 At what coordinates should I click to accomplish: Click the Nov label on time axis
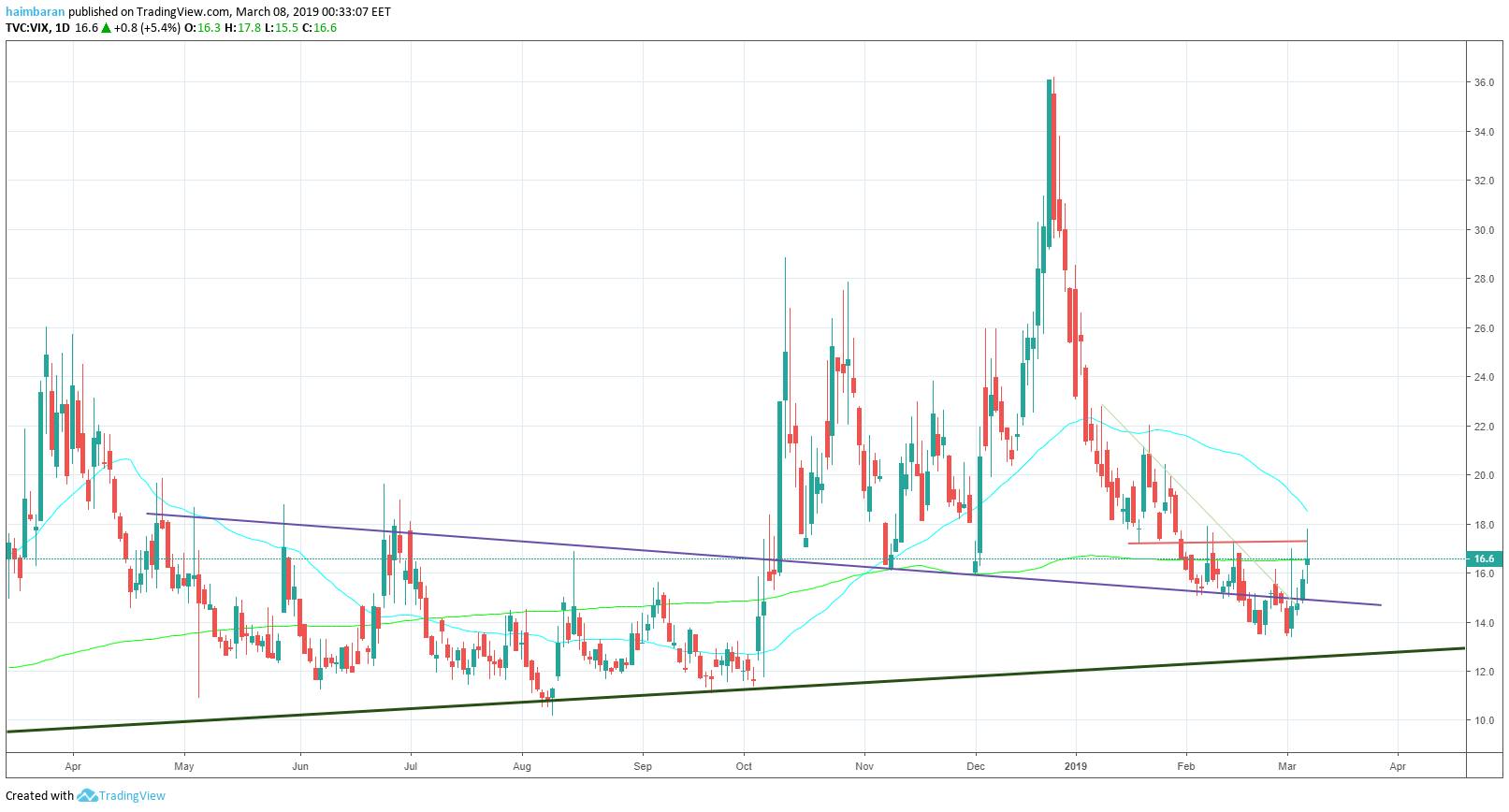click(x=865, y=765)
